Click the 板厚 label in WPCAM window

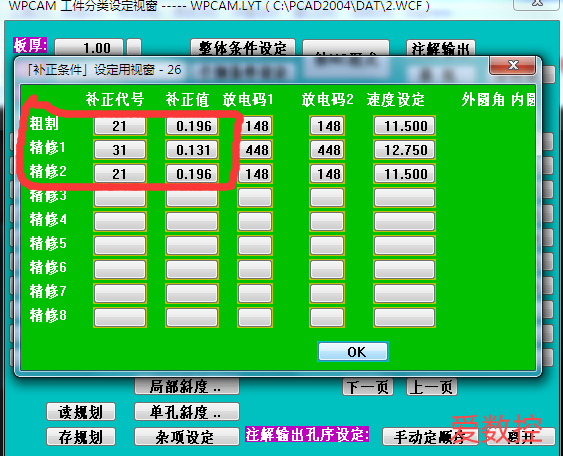[x=30, y=45]
